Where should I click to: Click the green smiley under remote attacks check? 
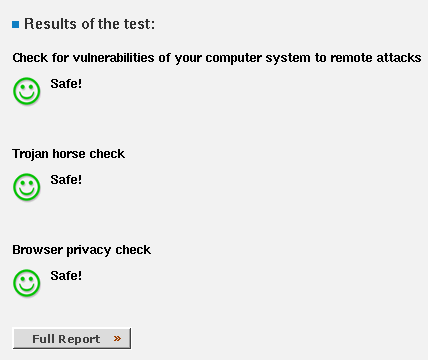(27, 91)
